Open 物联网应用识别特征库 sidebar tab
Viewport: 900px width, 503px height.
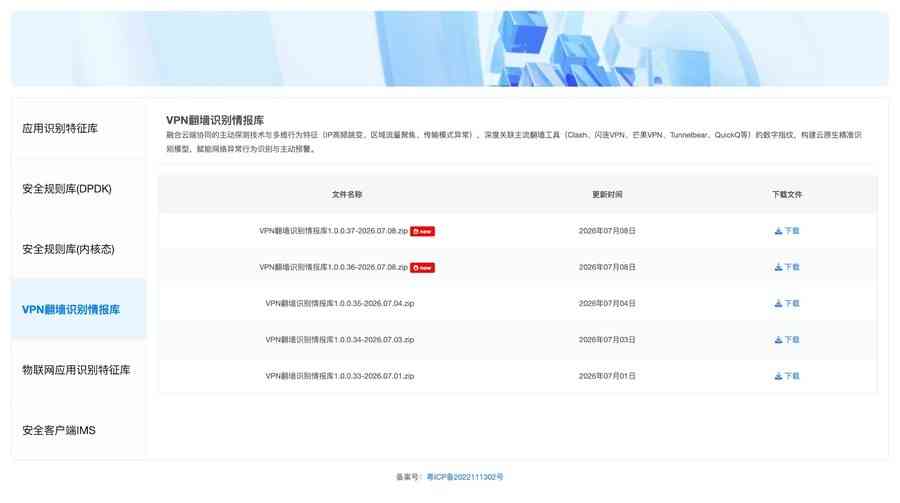[79, 370]
